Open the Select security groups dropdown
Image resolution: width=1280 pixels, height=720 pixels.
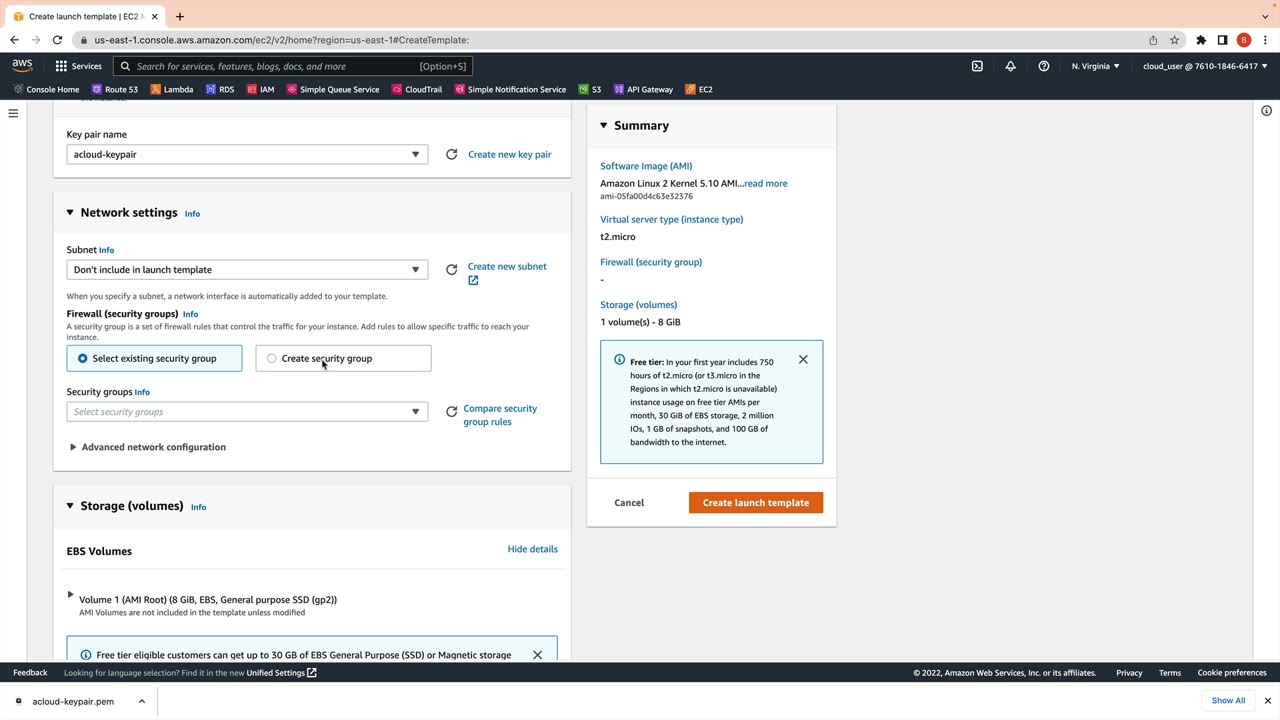click(247, 412)
